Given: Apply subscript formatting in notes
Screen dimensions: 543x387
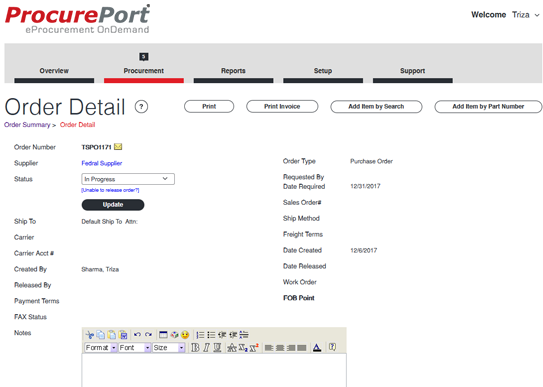Looking at the screenshot, I should click(243, 348).
